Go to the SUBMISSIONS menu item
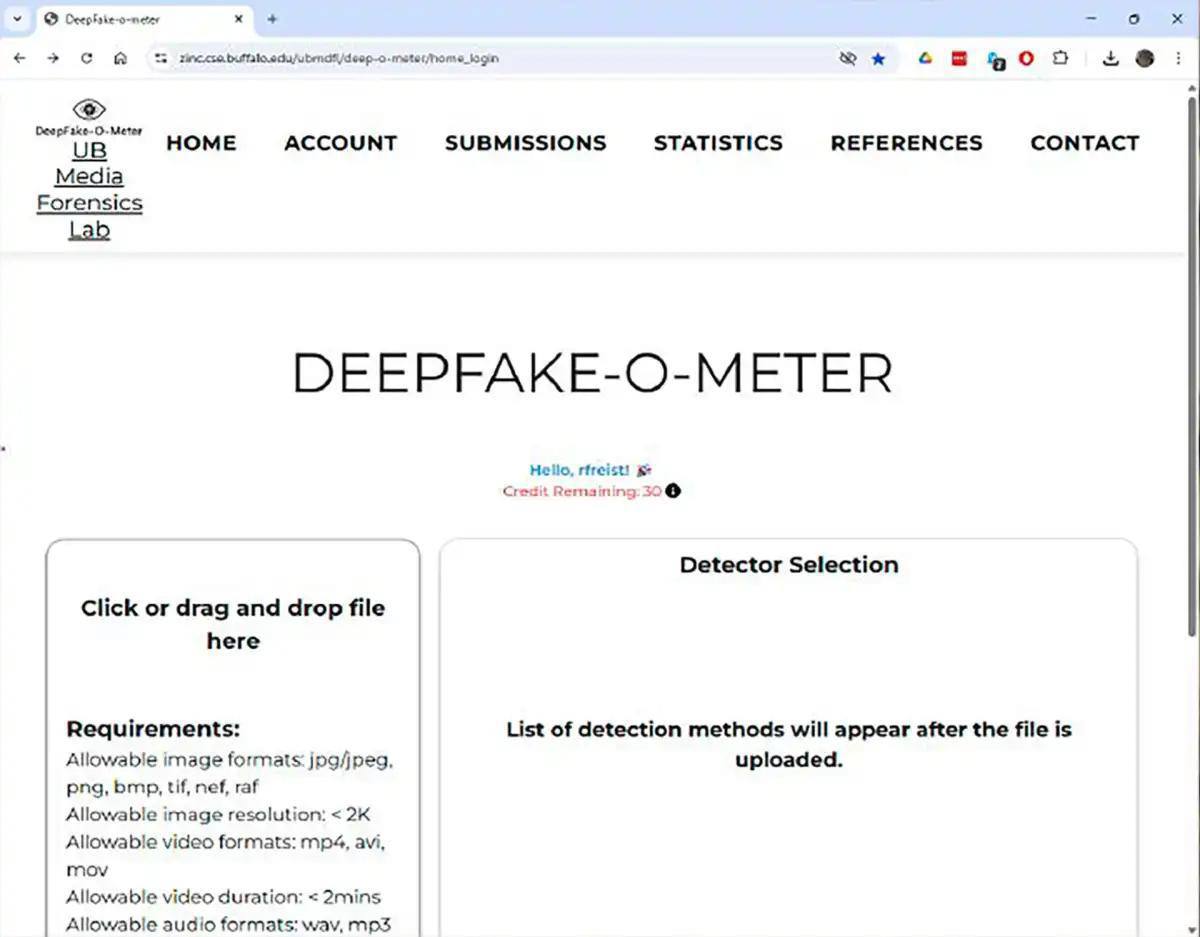This screenshot has height=937, width=1200. click(525, 143)
